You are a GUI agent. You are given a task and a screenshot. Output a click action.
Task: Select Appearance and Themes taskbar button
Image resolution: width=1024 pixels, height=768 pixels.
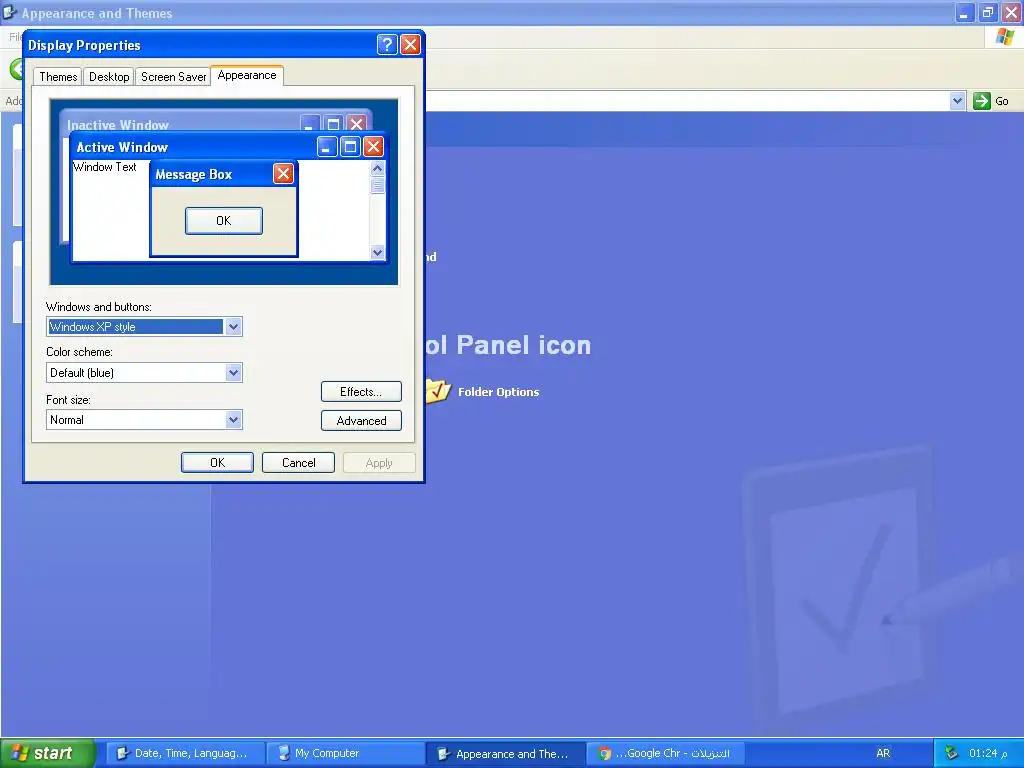coord(506,753)
